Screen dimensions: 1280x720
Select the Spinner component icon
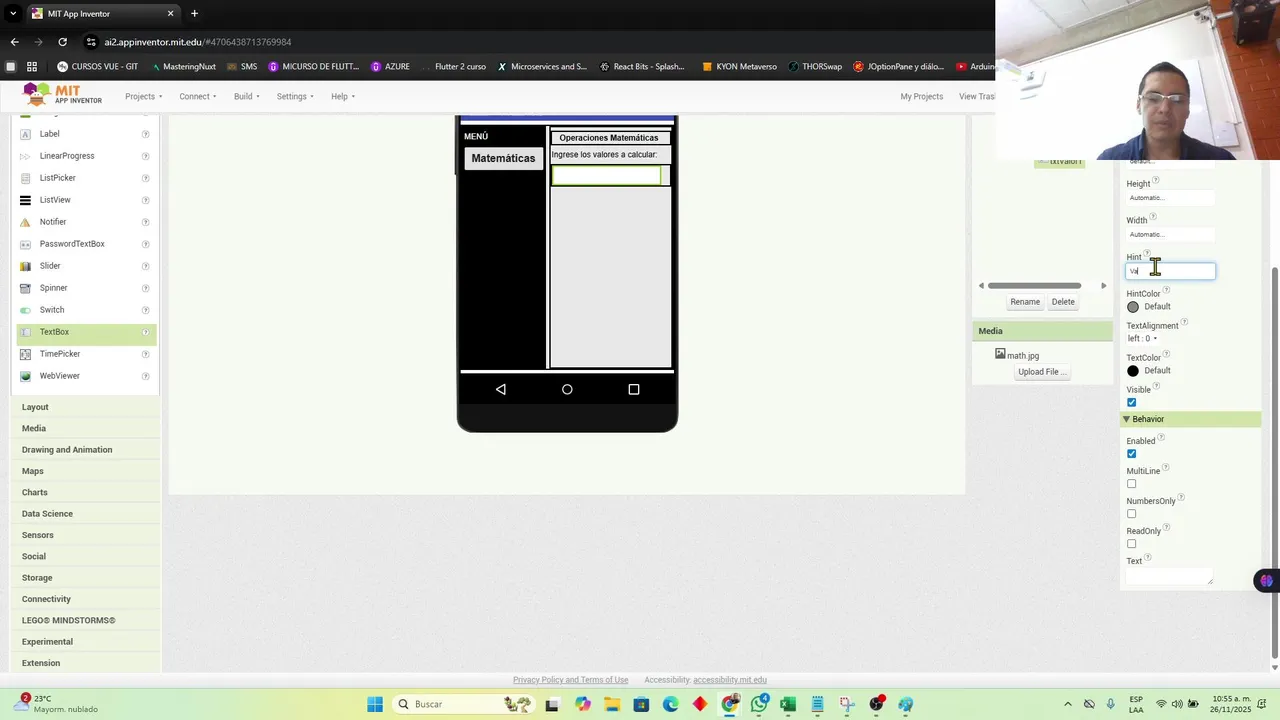25,288
